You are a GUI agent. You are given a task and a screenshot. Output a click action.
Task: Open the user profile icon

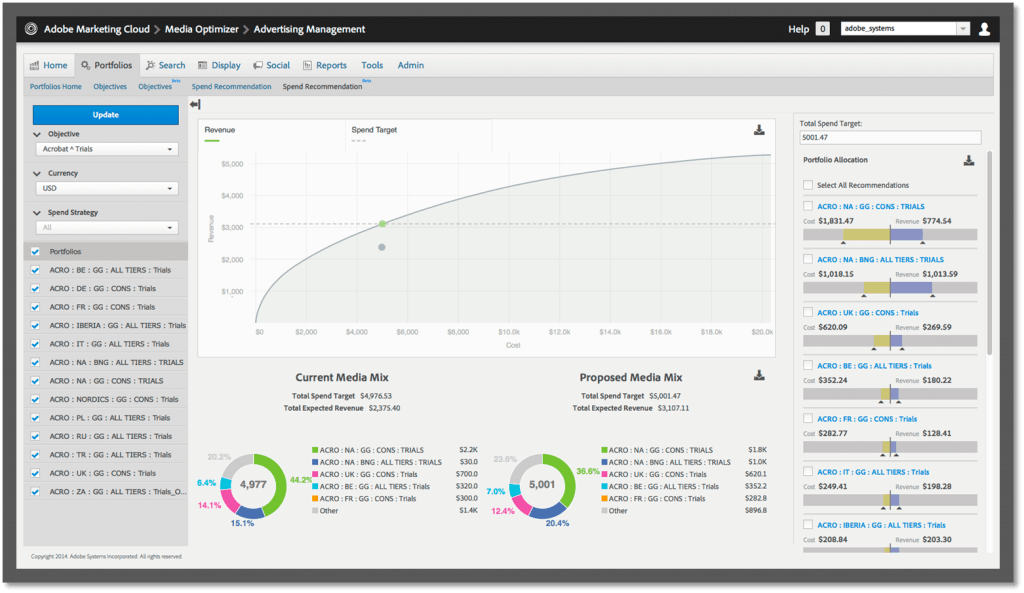[984, 29]
